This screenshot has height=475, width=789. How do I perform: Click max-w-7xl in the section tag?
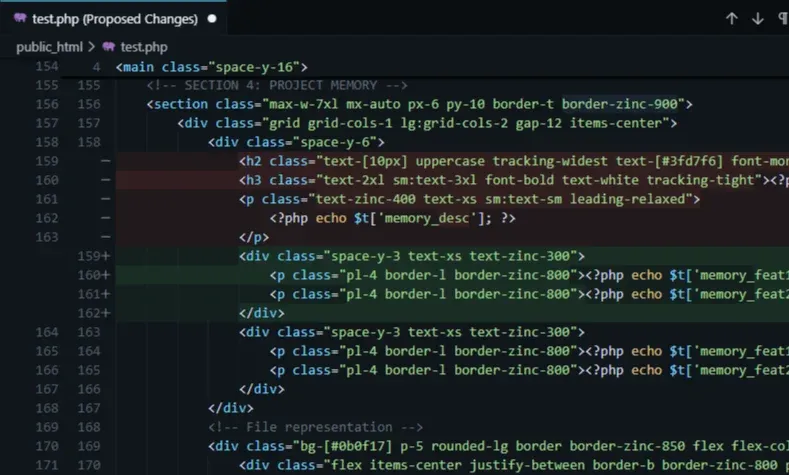tap(303, 104)
